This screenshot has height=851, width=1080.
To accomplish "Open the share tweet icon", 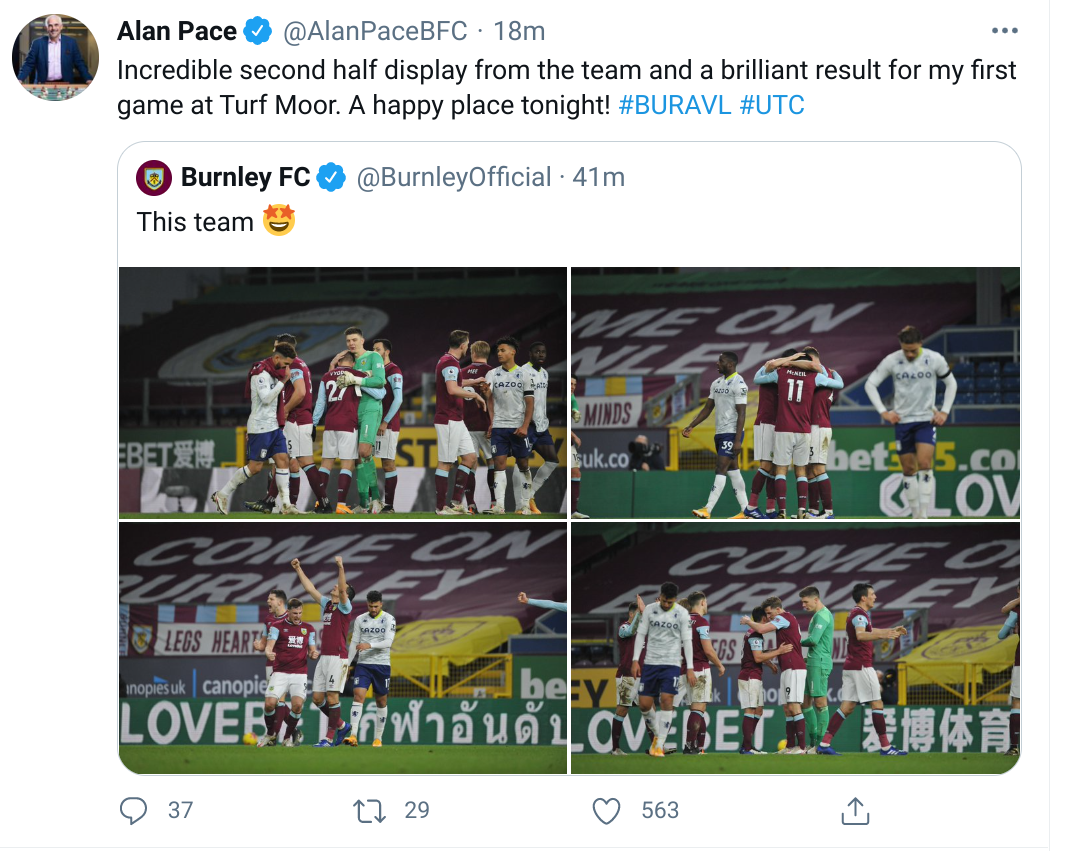I will click(854, 810).
